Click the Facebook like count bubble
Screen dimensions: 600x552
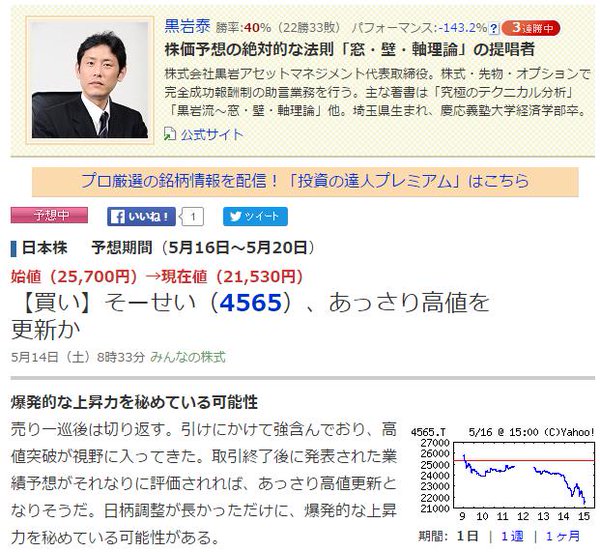[x=192, y=217]
